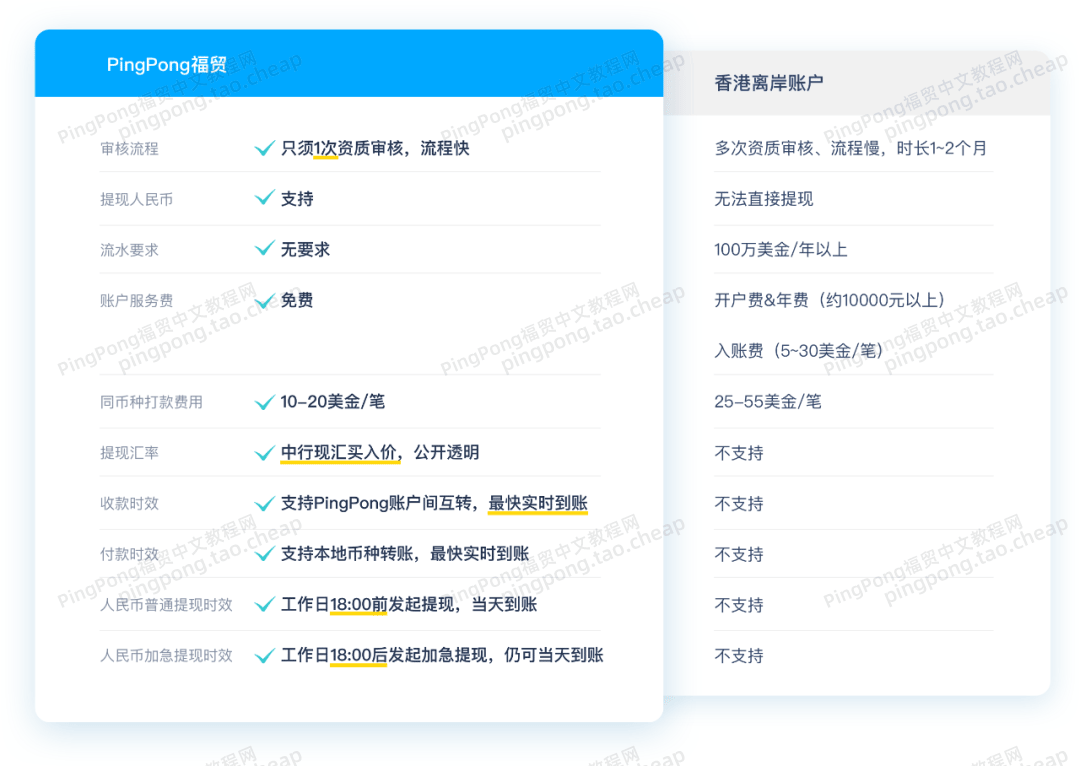
Task: Click the 免费 value
Action: pos(297,300)
